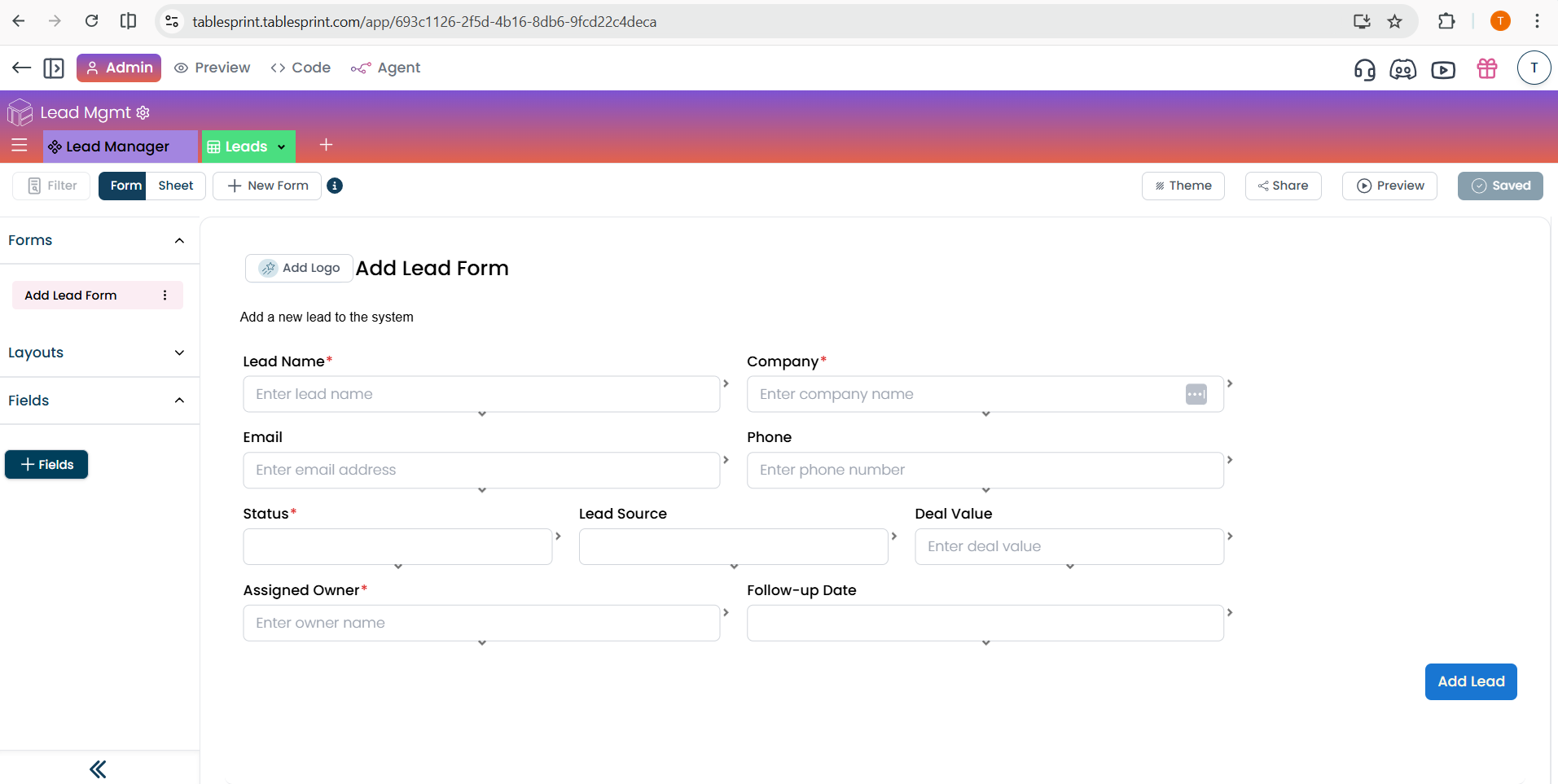Viewport: 1558px width, 784px height.
Task: Click the Lead Name input field
Action: tap(481, 394)
